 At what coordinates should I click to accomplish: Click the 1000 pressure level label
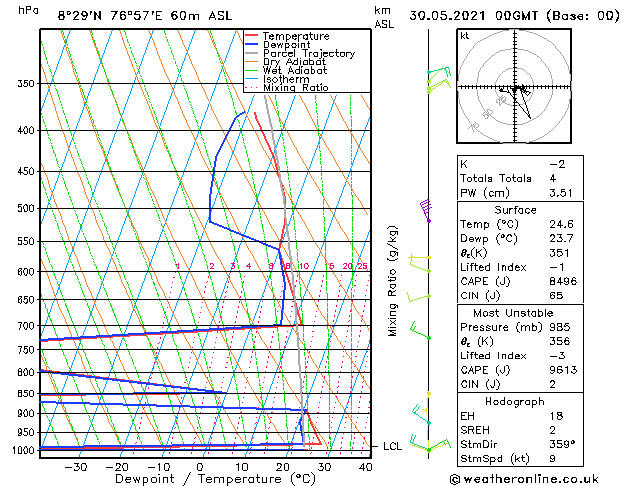click(24, 450)
